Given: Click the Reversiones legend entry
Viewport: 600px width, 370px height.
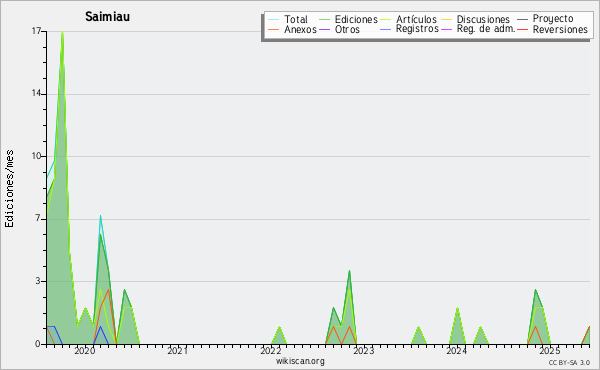Looking at the screenshot, I should (560, 29).
